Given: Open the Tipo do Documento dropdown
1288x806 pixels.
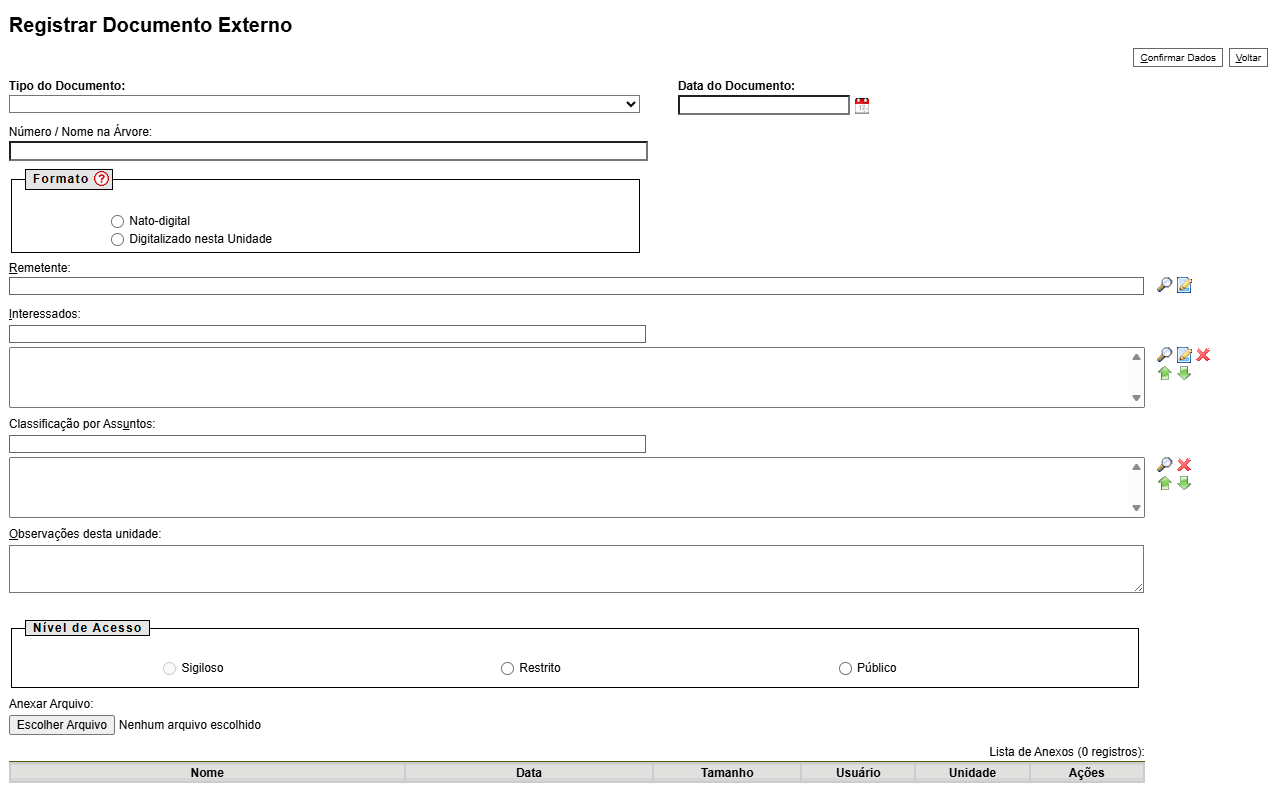Looking at the screenshot, I should [x=324, y=104].
